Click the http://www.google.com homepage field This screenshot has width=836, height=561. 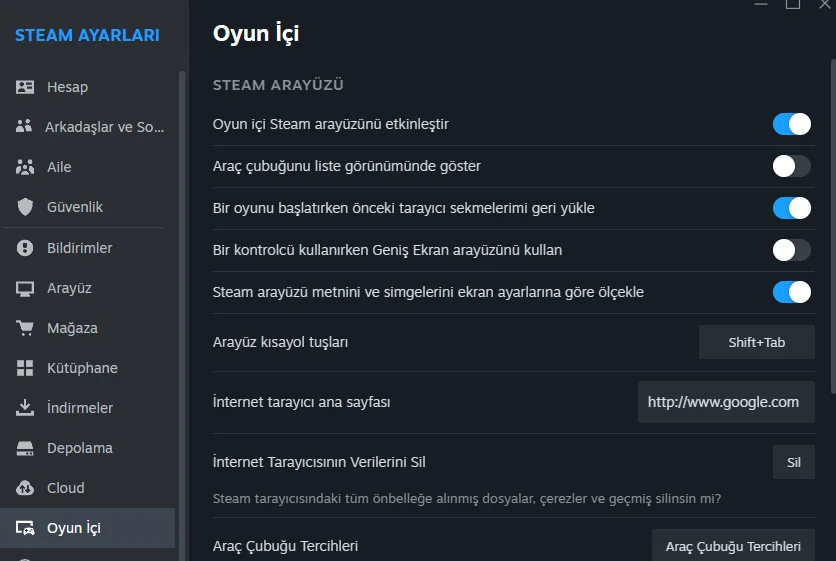[726, 402]
